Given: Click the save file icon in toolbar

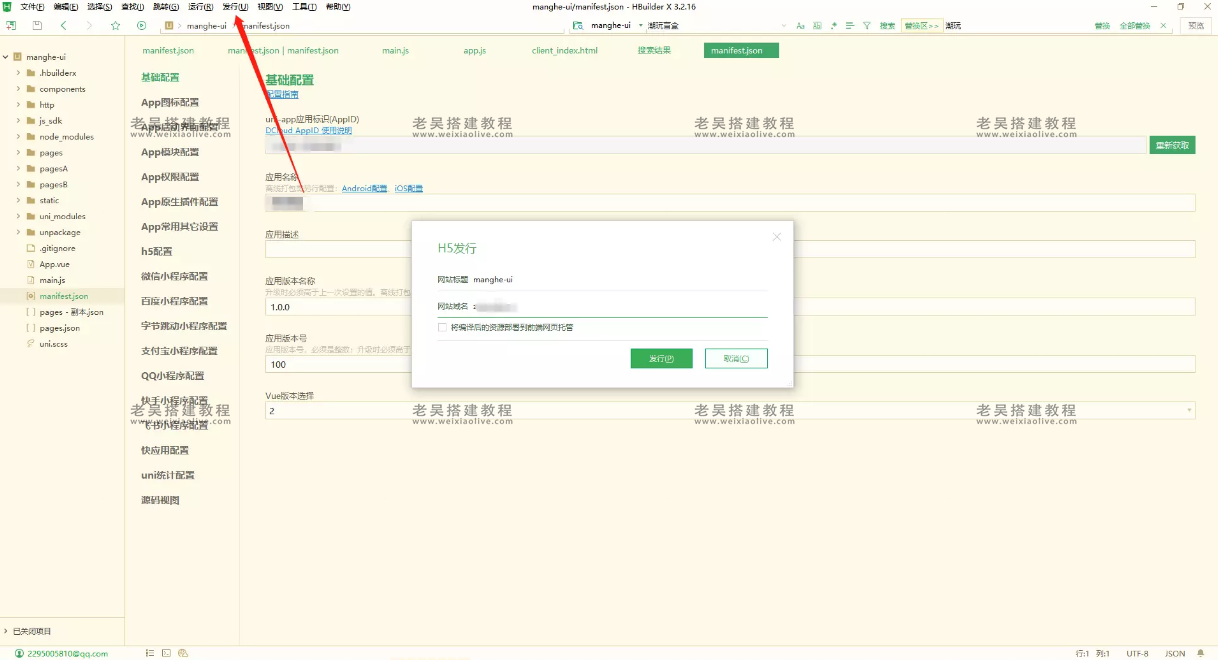Looking at the screenshot, I should point(38,25).
